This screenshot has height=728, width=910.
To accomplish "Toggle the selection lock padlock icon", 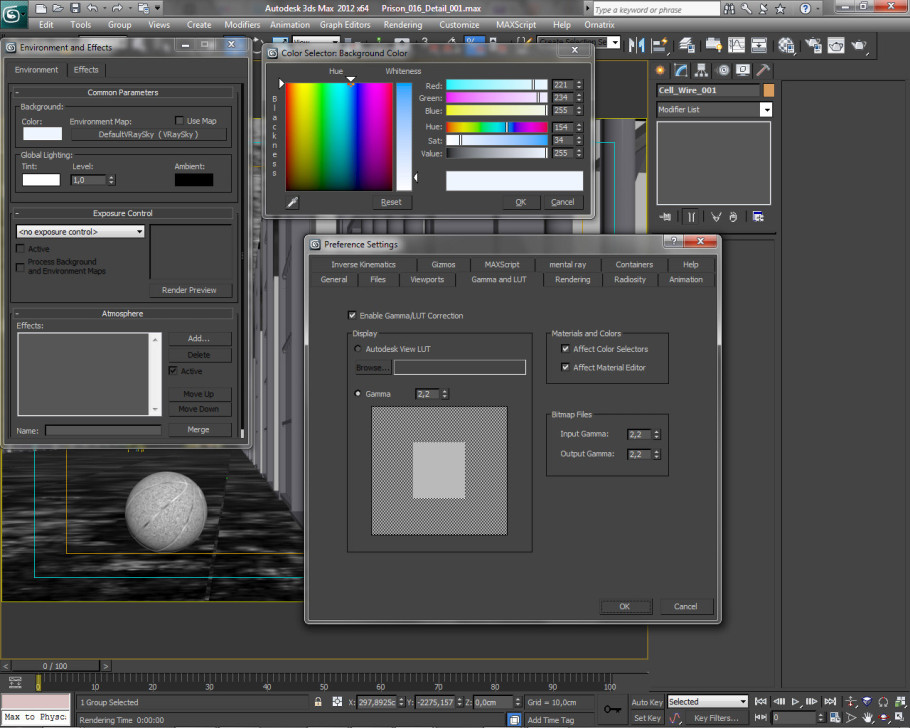I will [x=318, y=702].
